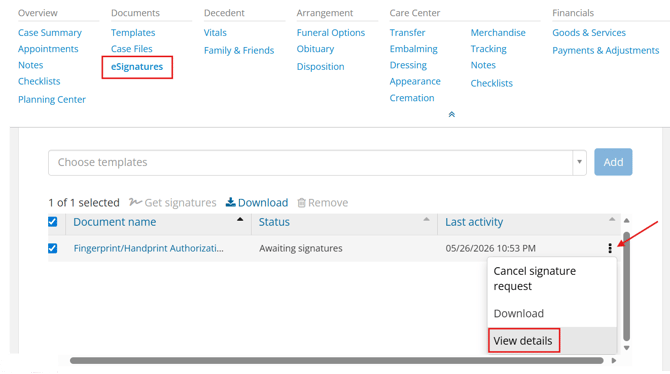Open Merchandise
The height and width of the screenshot is (374, 670).
[498, 32]
